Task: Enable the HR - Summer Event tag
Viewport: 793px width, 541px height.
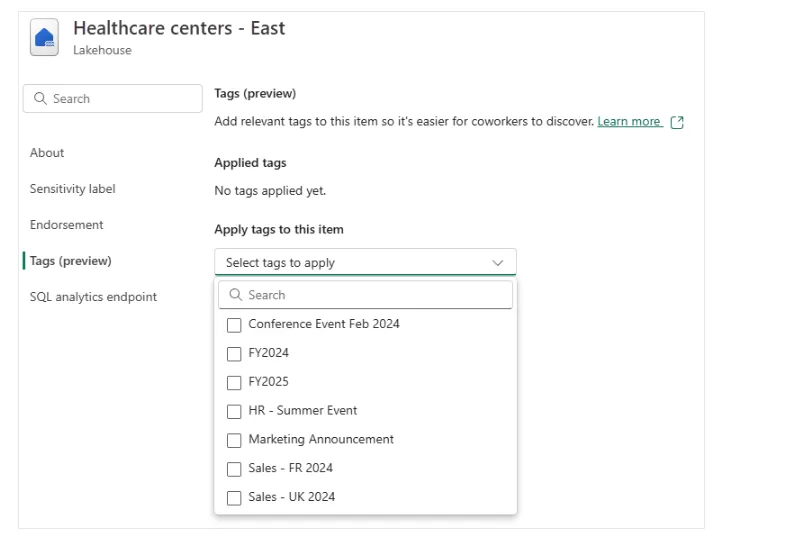Action: [x=234, y=411]
